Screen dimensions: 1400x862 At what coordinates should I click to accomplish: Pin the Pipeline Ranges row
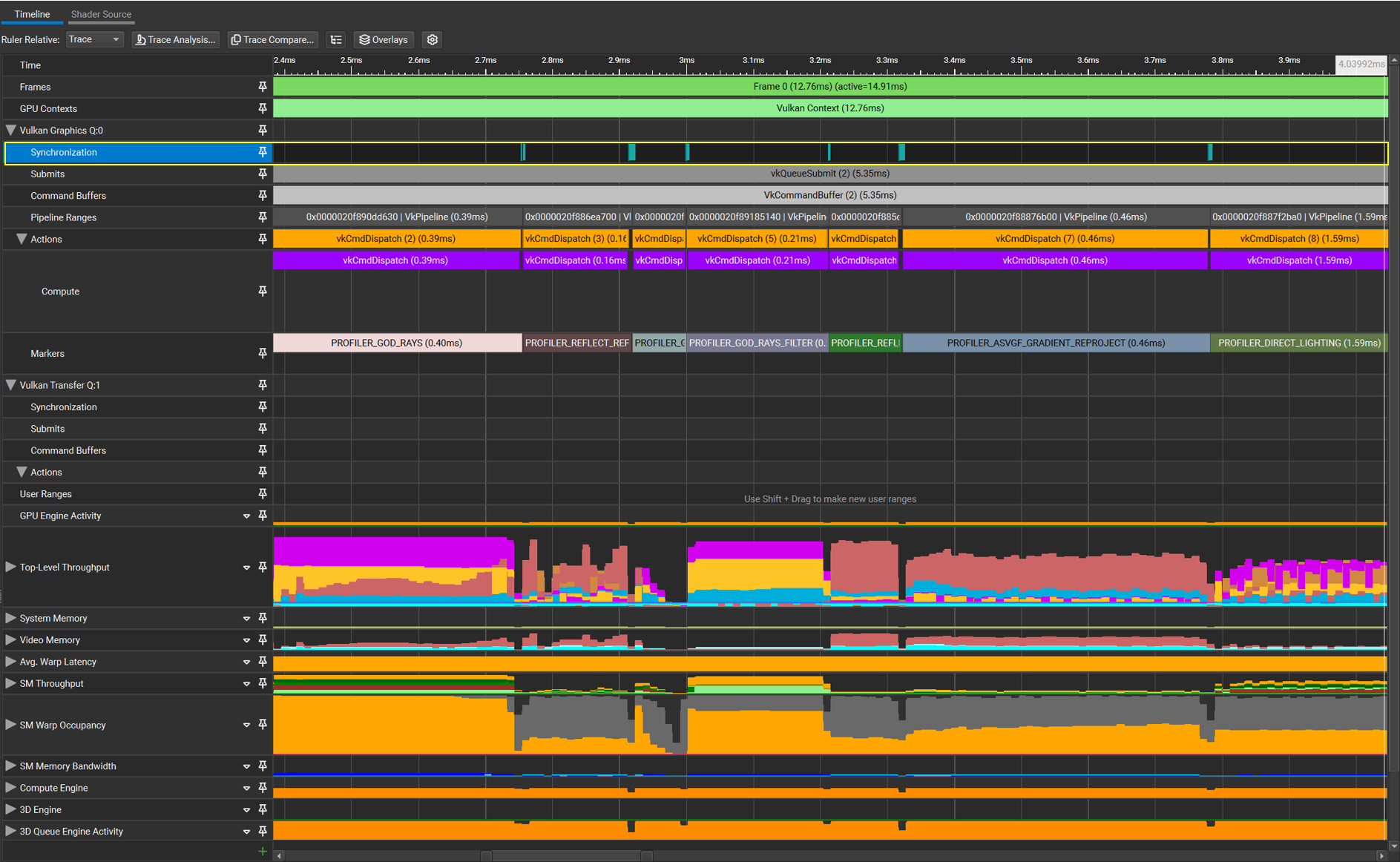[x=262, y=217]
